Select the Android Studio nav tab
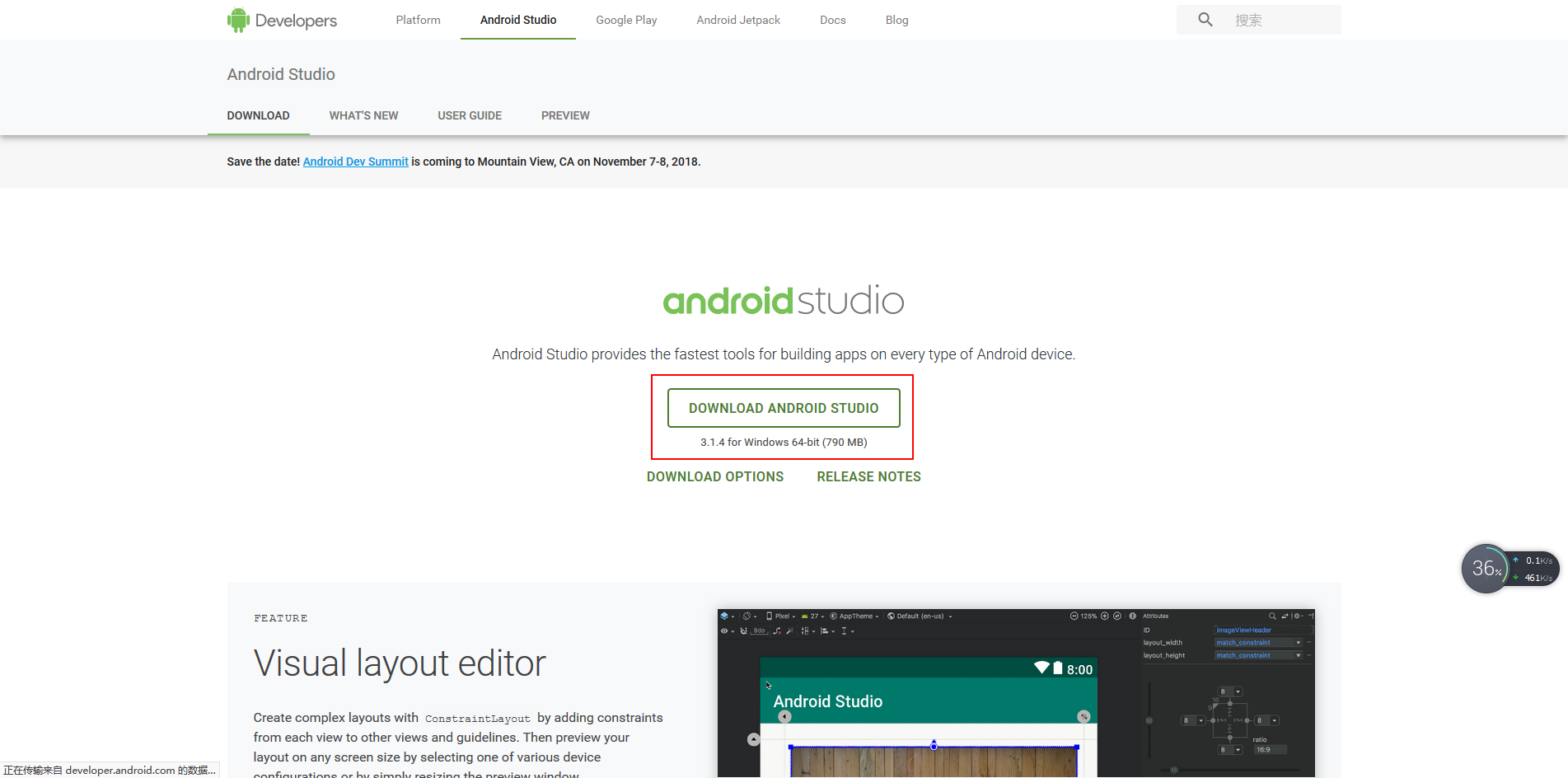Viewport: 1568px width, 778px height. 518,20
